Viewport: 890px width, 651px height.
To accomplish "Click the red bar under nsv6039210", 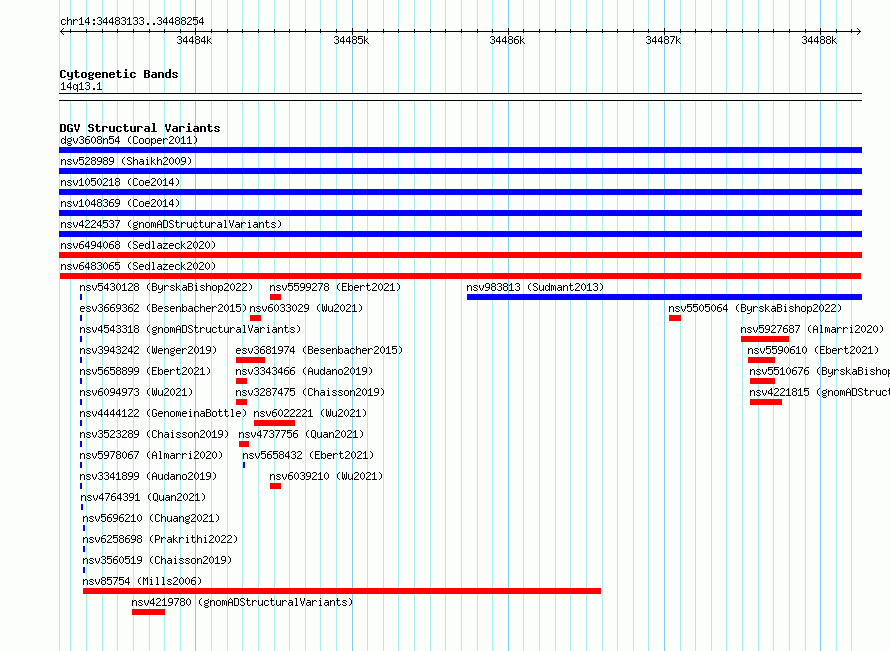I will pos(275,486).
